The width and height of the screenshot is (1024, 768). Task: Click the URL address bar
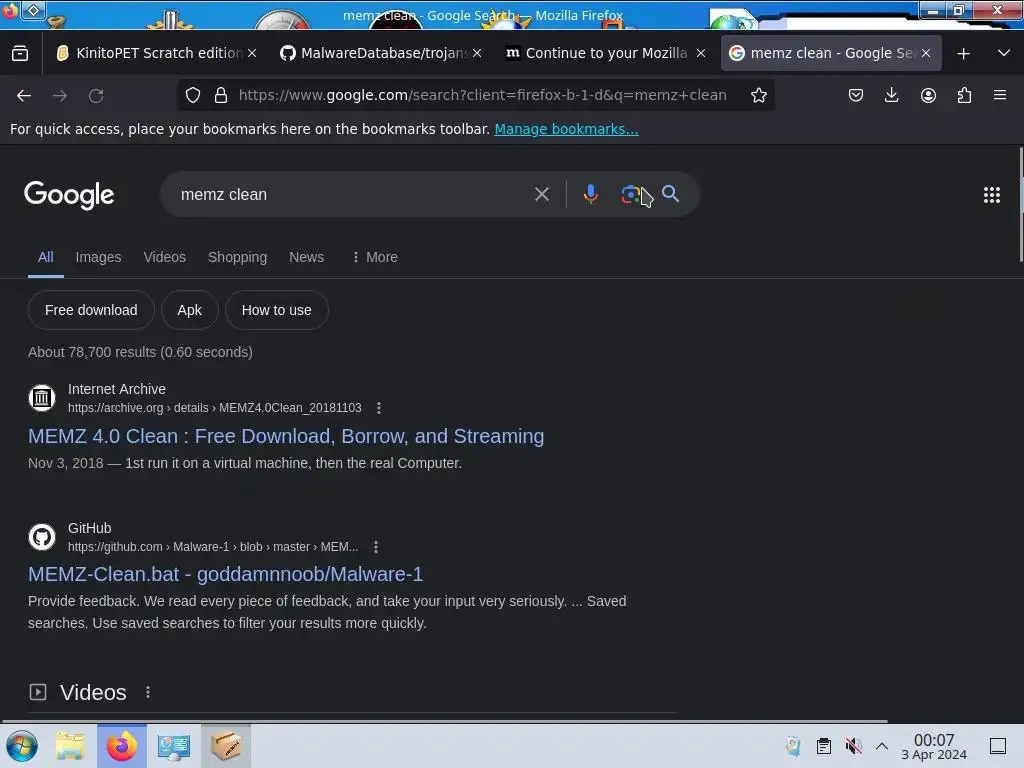click(x=482, y=95)
